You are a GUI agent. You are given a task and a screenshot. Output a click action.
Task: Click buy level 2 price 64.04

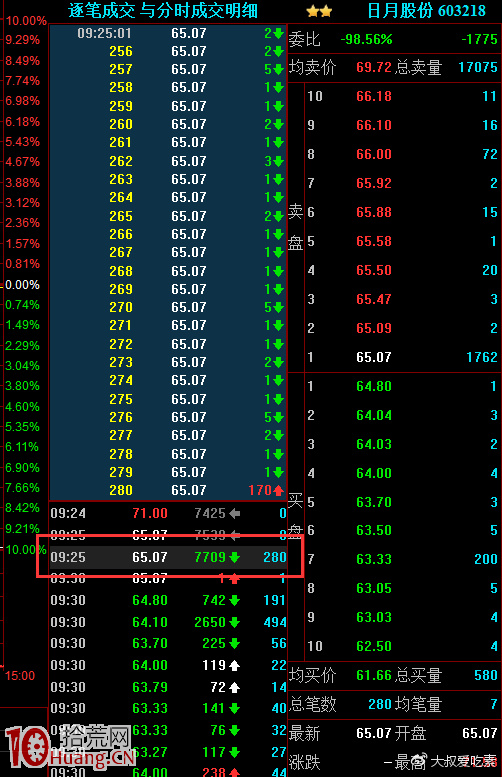pyautogui.click(x=374, y=415)
